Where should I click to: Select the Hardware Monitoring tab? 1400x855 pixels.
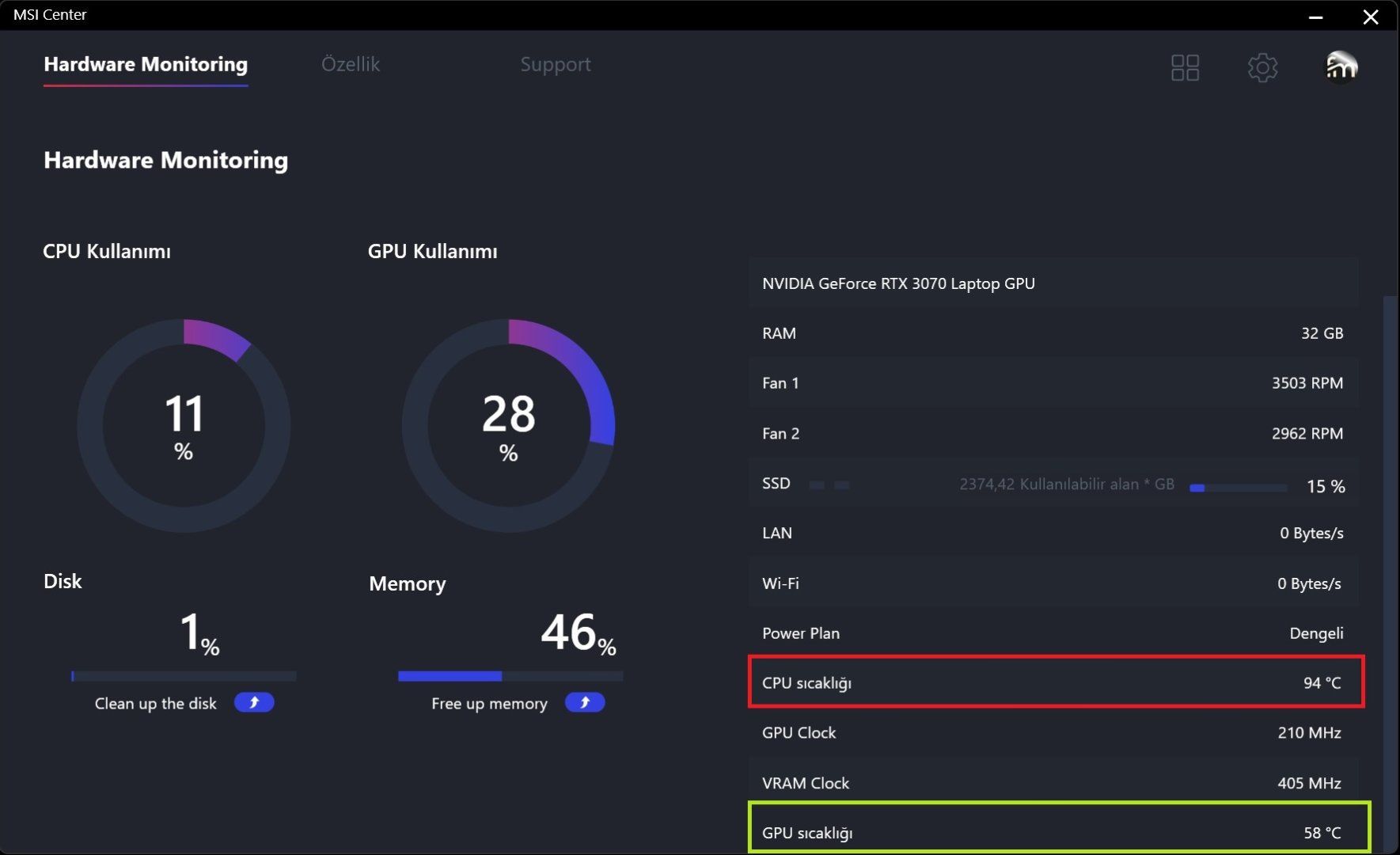click(x=146, y=64)
